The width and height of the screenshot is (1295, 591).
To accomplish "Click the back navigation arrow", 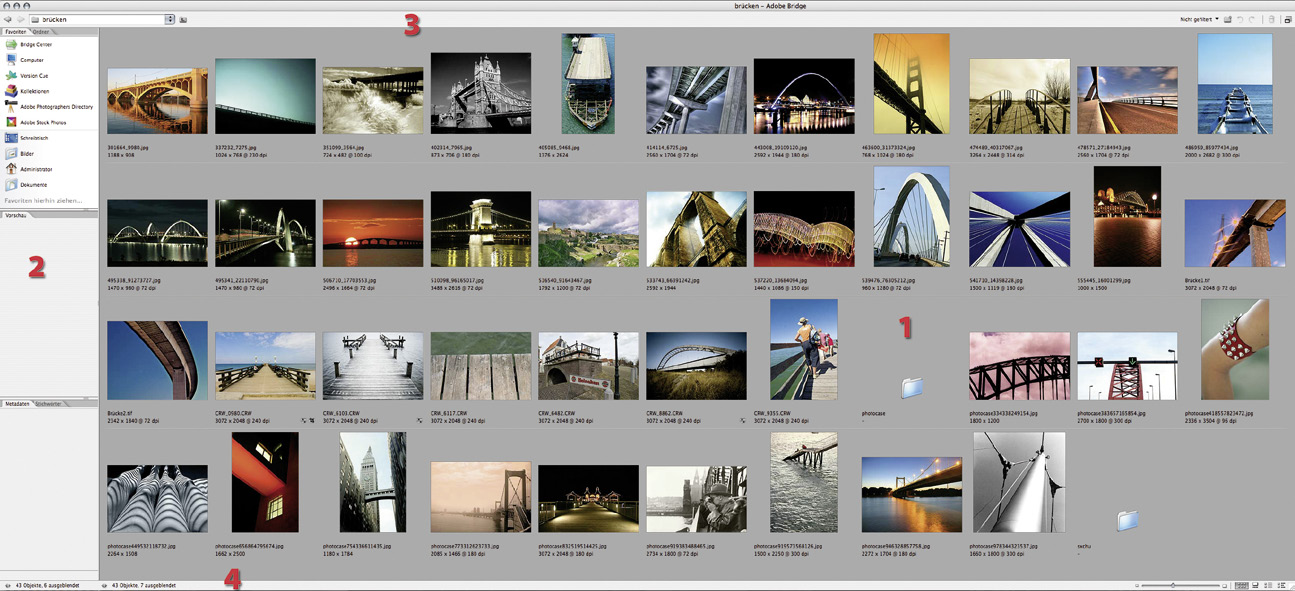I will 8,19.
